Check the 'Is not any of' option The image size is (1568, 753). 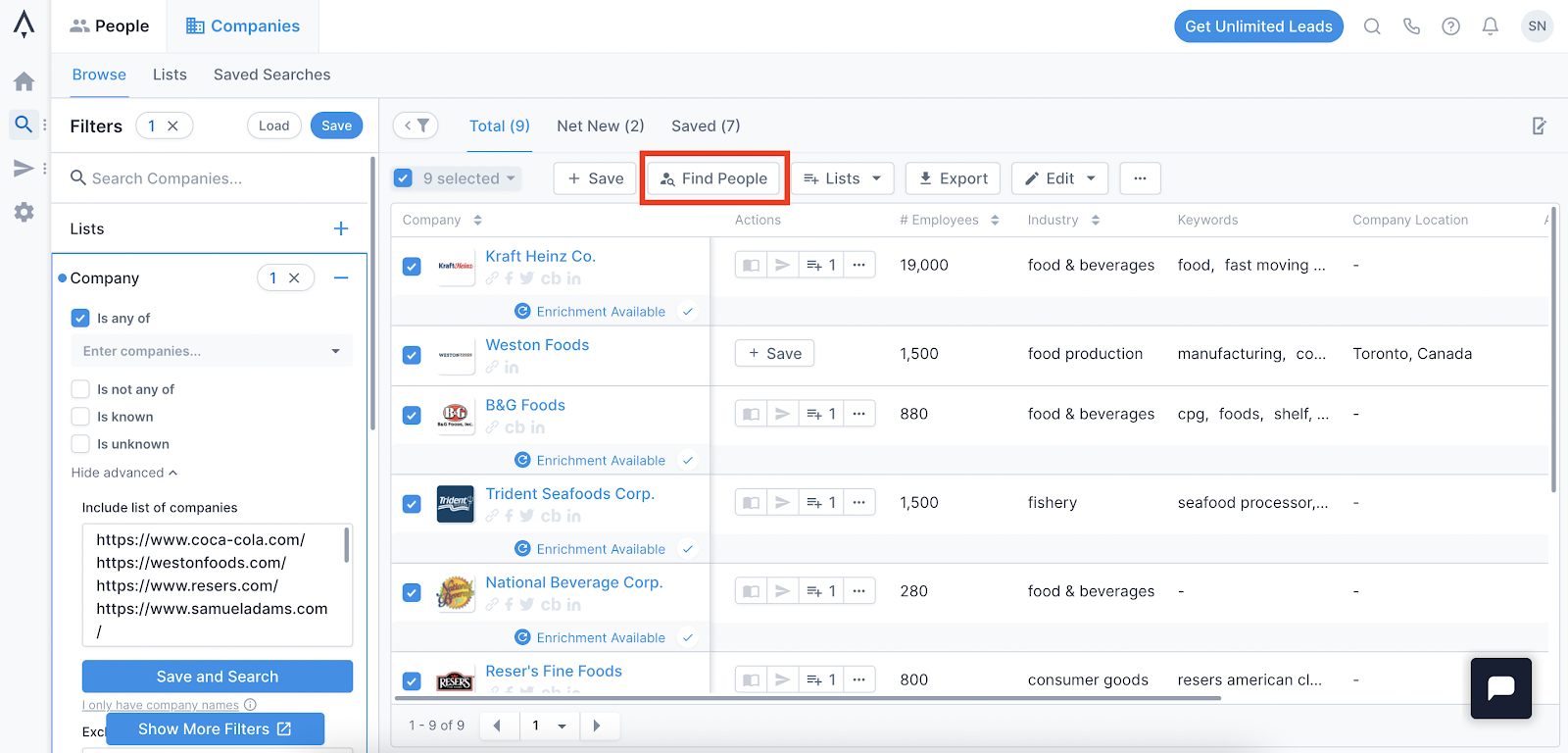[x=80, y=389]
